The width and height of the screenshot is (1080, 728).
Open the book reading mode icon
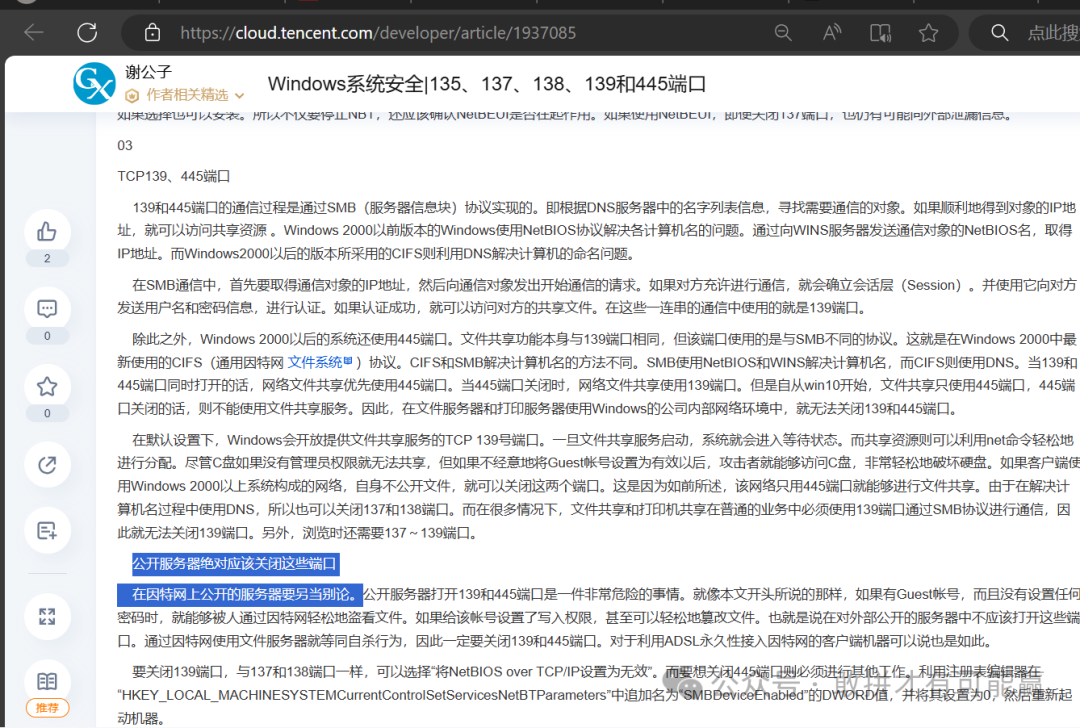click(46, 682)
